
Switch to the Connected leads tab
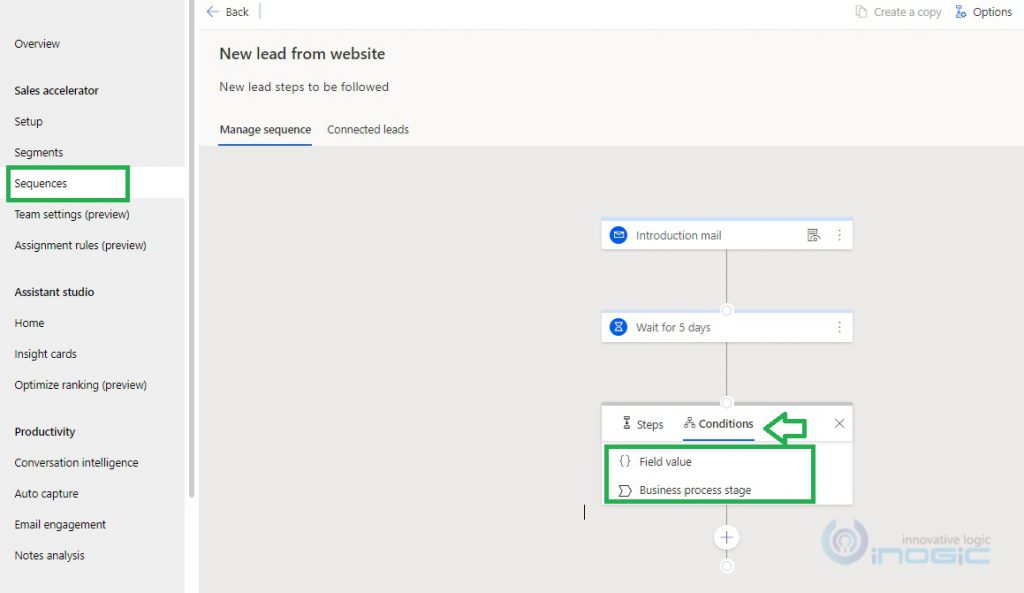(x=368, y=129)
